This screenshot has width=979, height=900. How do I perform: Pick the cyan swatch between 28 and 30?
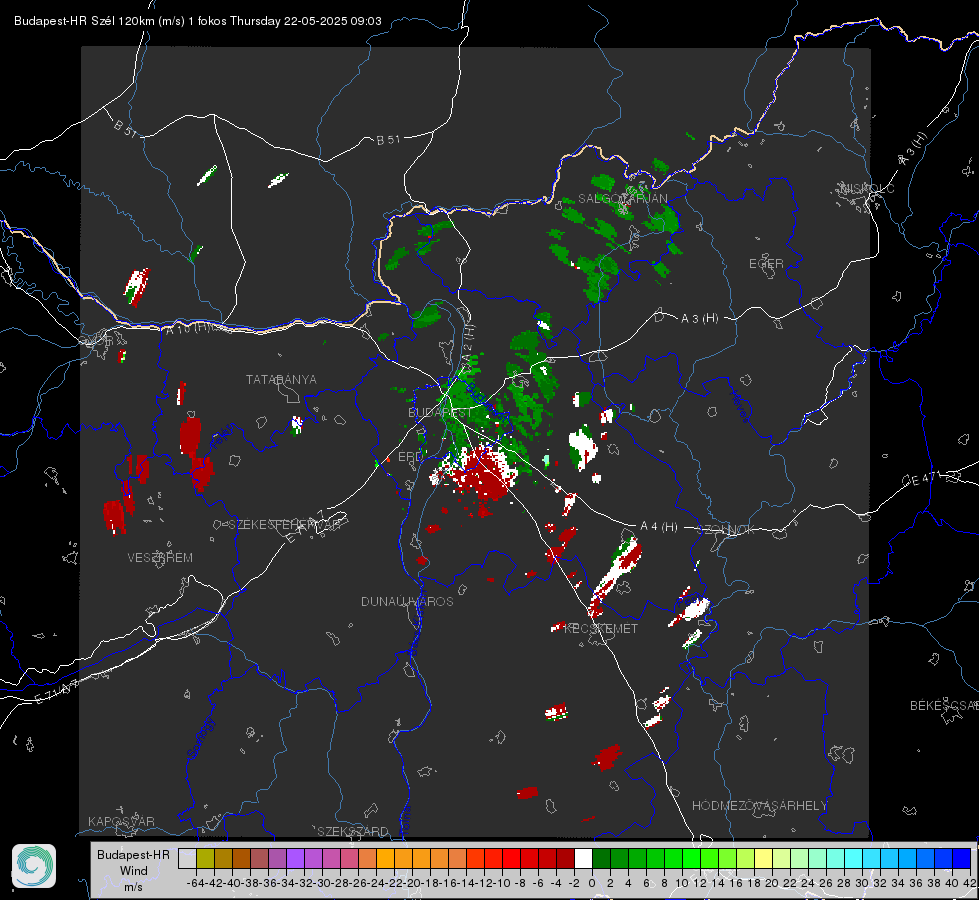(854, 858)
